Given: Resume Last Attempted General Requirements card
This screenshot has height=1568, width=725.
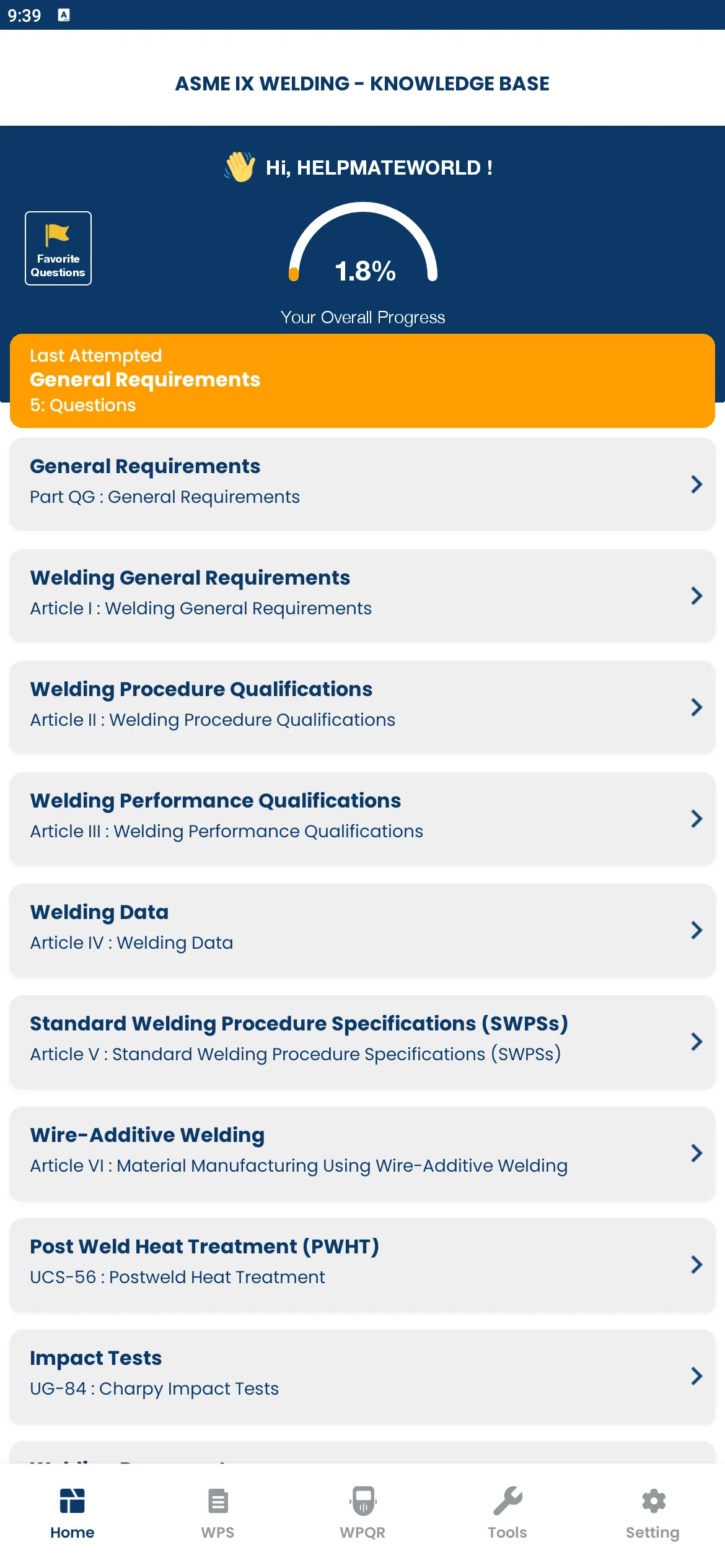Looking at the screenshot, I should [362, 380].
